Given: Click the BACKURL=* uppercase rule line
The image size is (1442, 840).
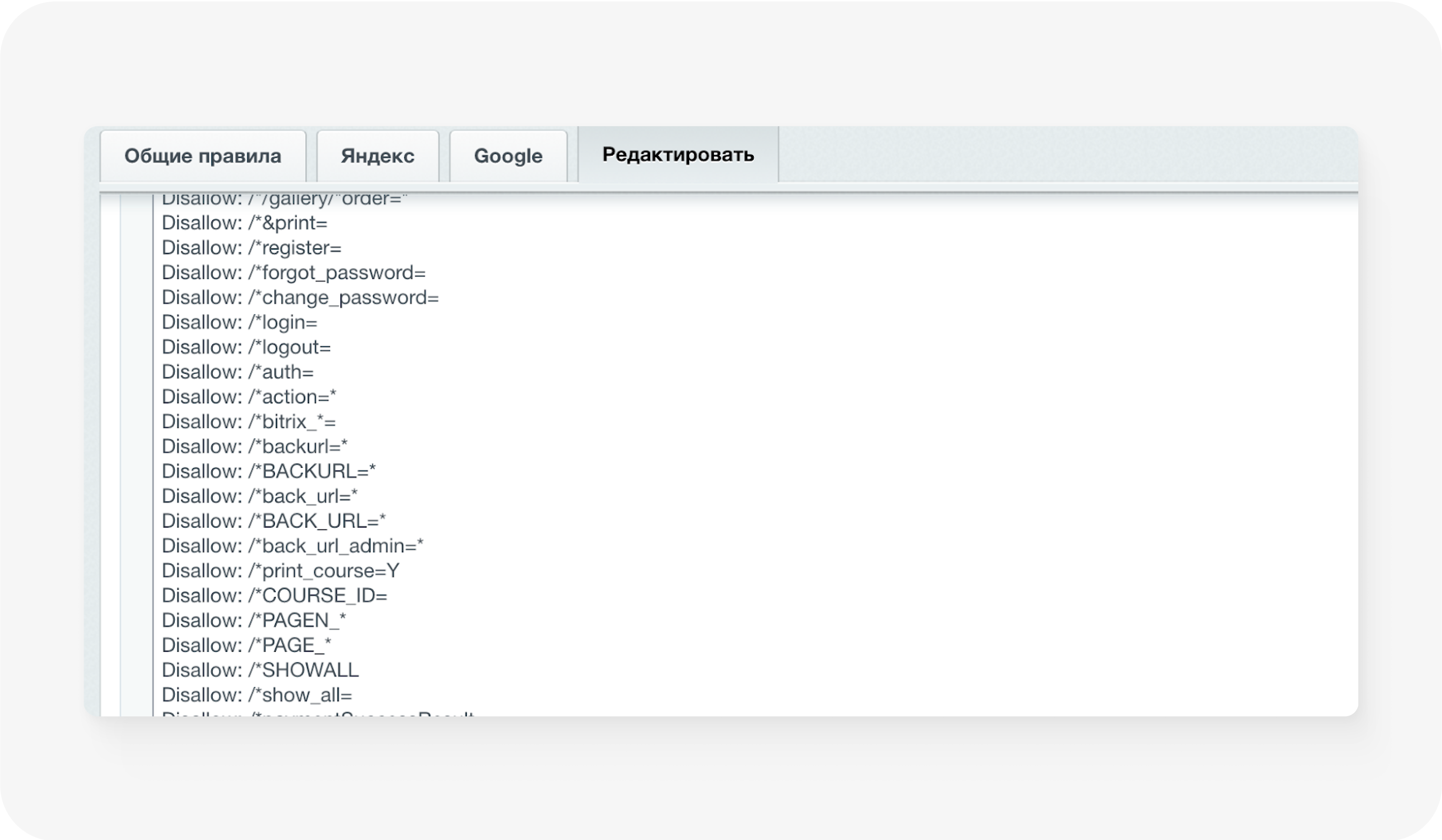Looking at the screenshot, I should pyautogui.click(x=268, y=471).
